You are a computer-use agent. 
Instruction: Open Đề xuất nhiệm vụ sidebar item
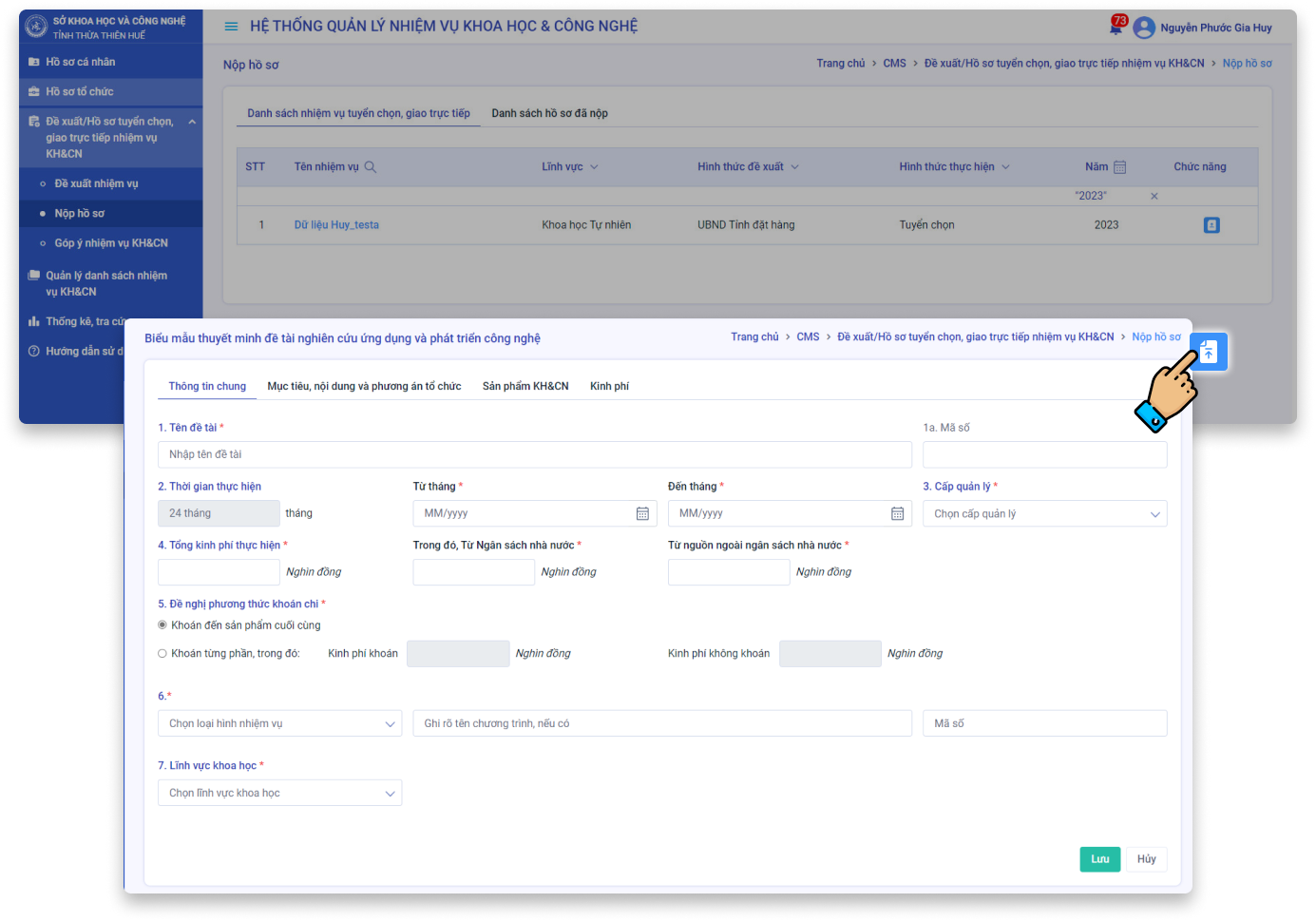tap(96, 184)
